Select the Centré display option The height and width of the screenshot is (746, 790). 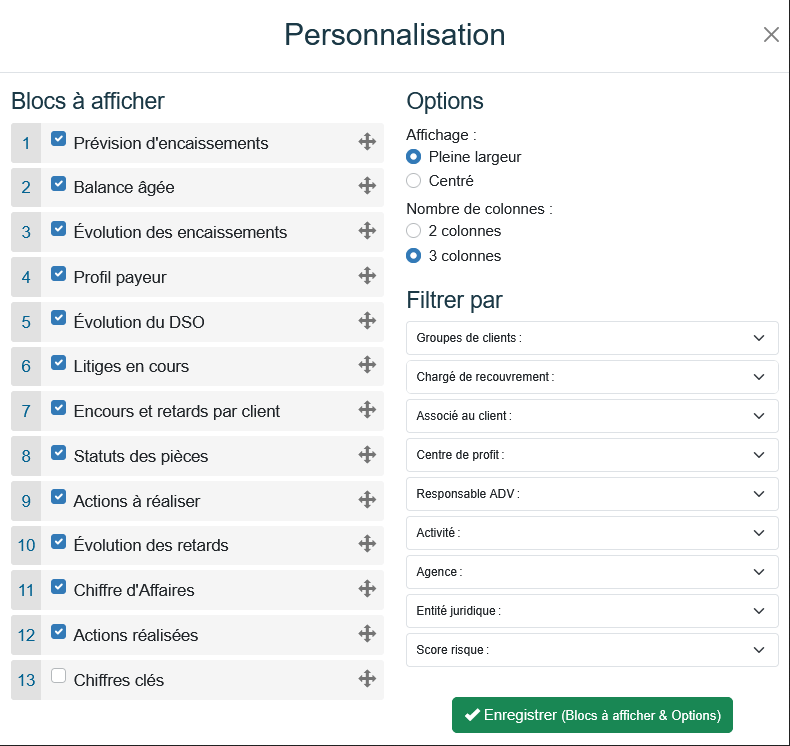pyautogui.click(x=414, y=181)
